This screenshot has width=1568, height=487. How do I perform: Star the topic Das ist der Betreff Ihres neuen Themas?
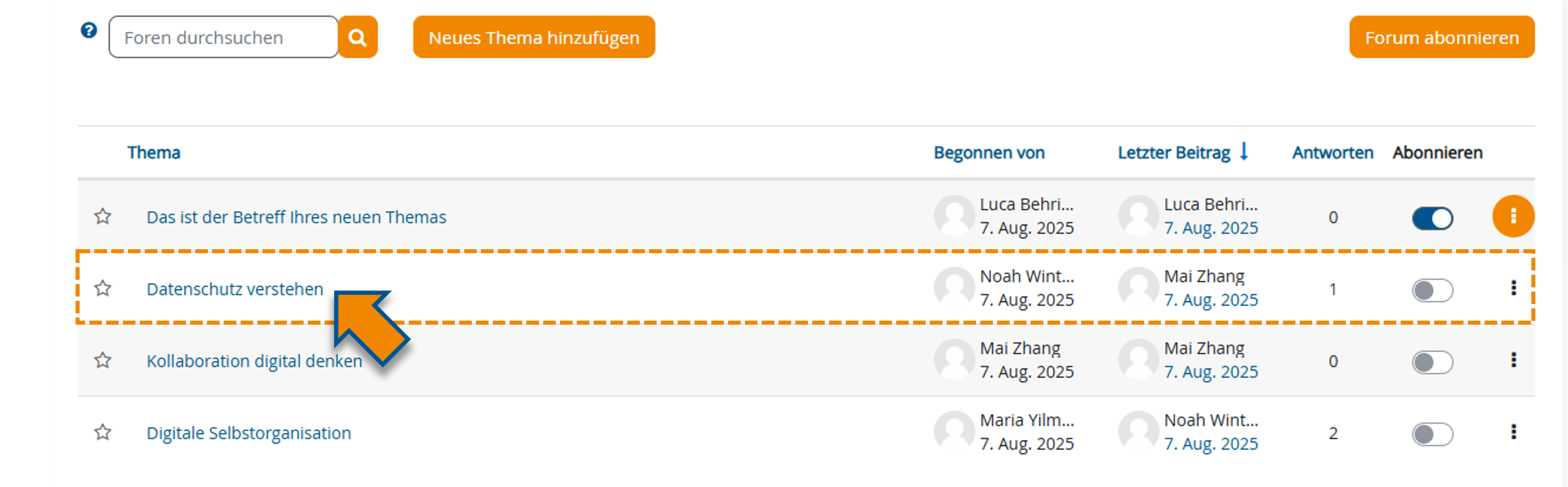tap(102, 217)
